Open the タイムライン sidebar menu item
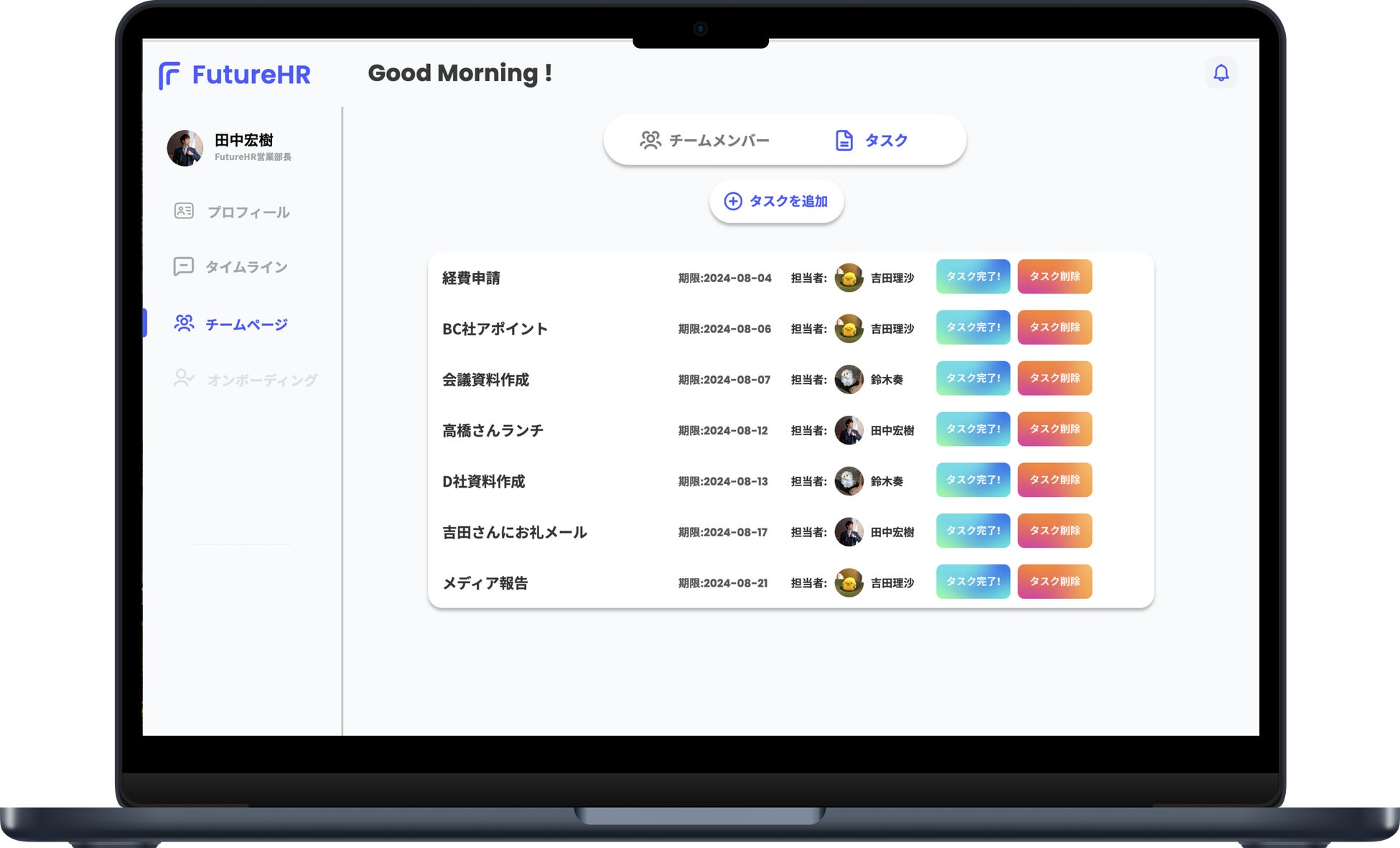Image resolution: width=1400 pixels, height=848 pixels. coord(246,267)
